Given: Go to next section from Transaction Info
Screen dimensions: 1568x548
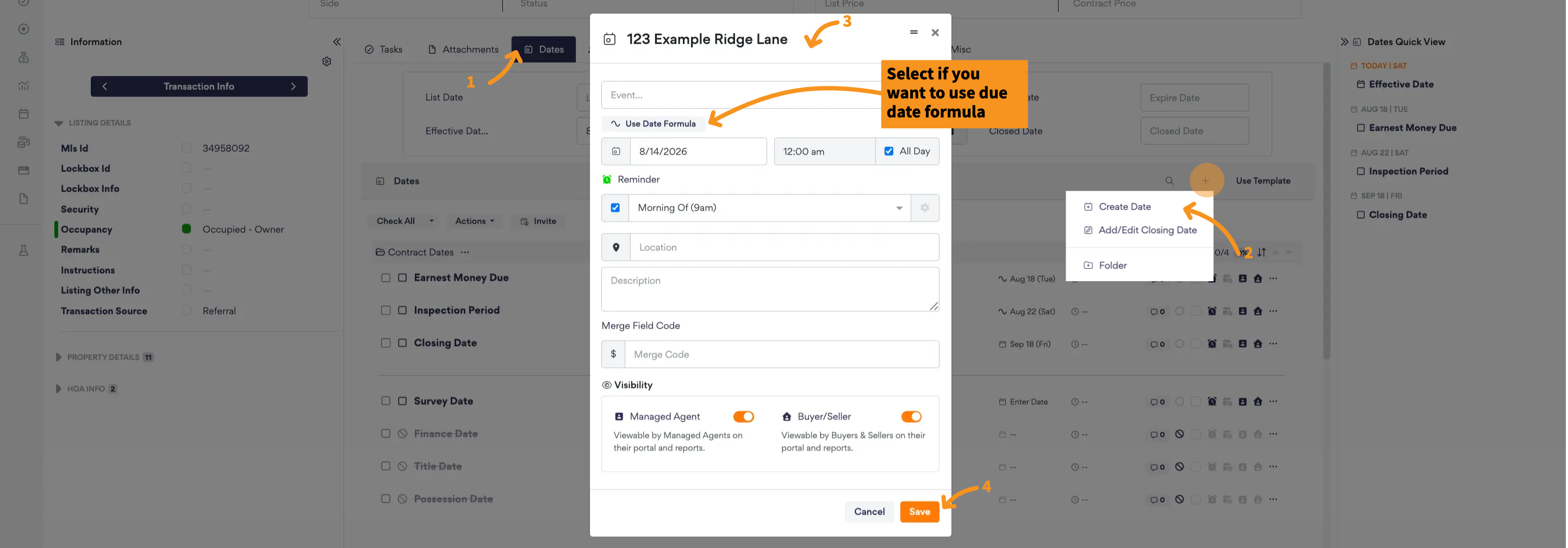Looking at the screenshot, I should tap(294, 86).
